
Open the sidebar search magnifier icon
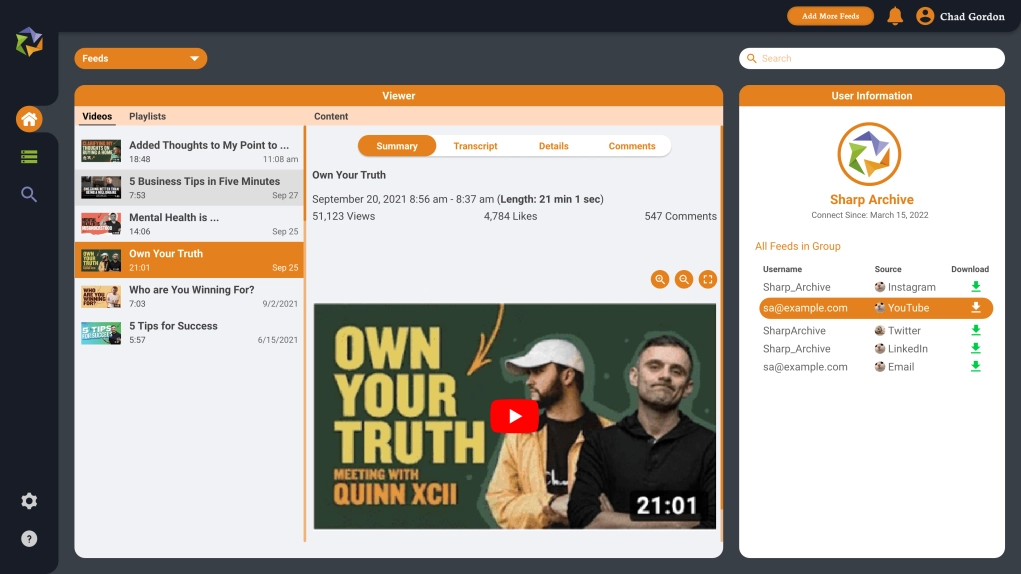29,194
